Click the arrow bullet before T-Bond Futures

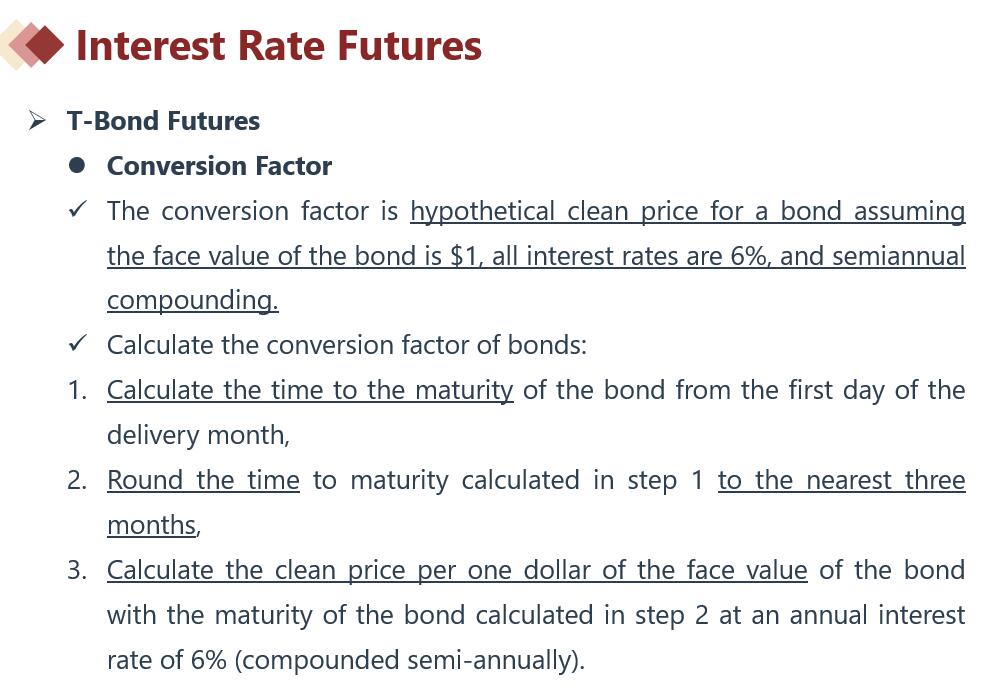point(37,121)
